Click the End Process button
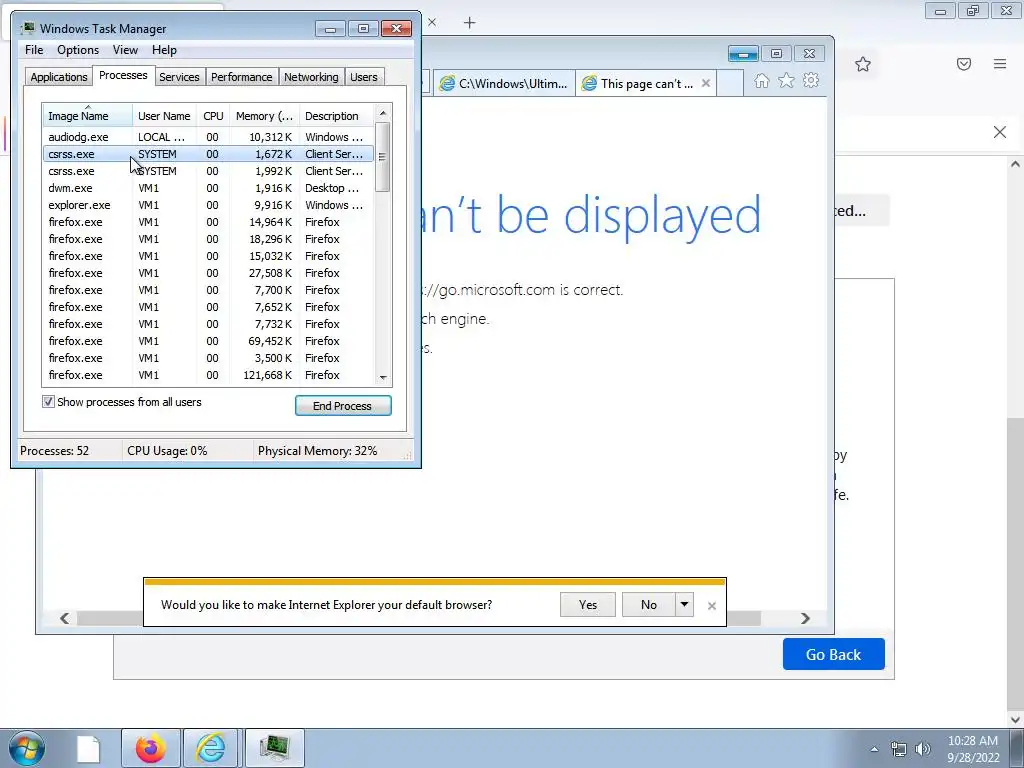This screenshot has width=1024, height=768. pos(343,406)
